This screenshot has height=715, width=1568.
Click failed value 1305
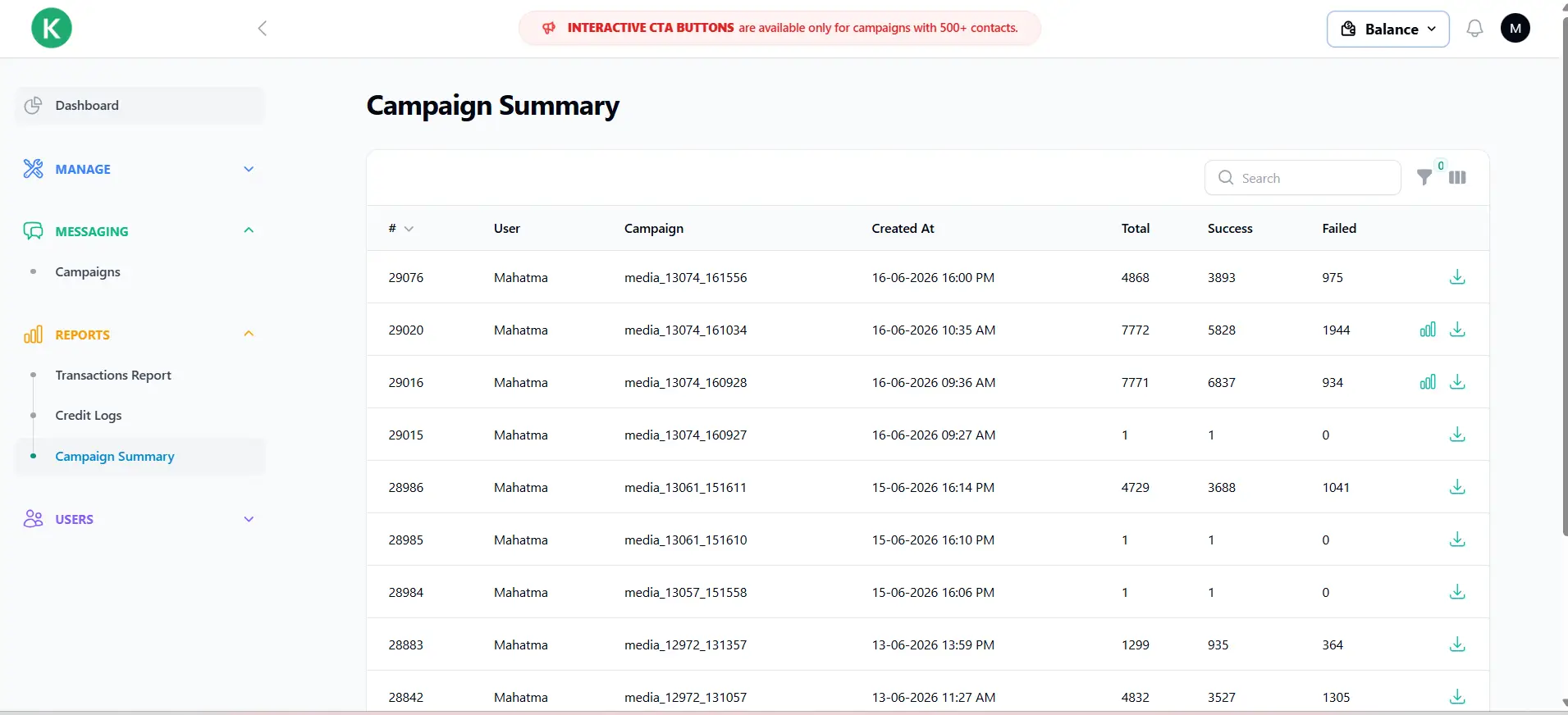pos(1336,698)
